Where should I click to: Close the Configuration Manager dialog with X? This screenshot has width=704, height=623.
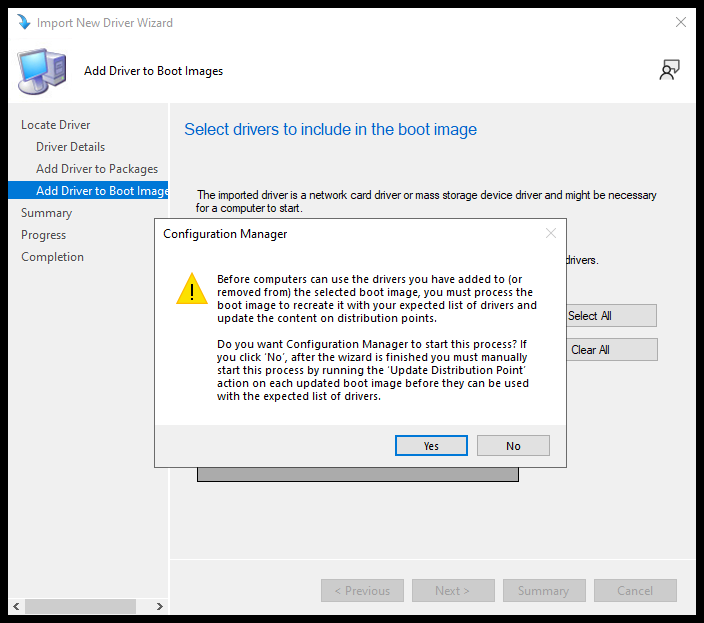(x=550, y=233)
